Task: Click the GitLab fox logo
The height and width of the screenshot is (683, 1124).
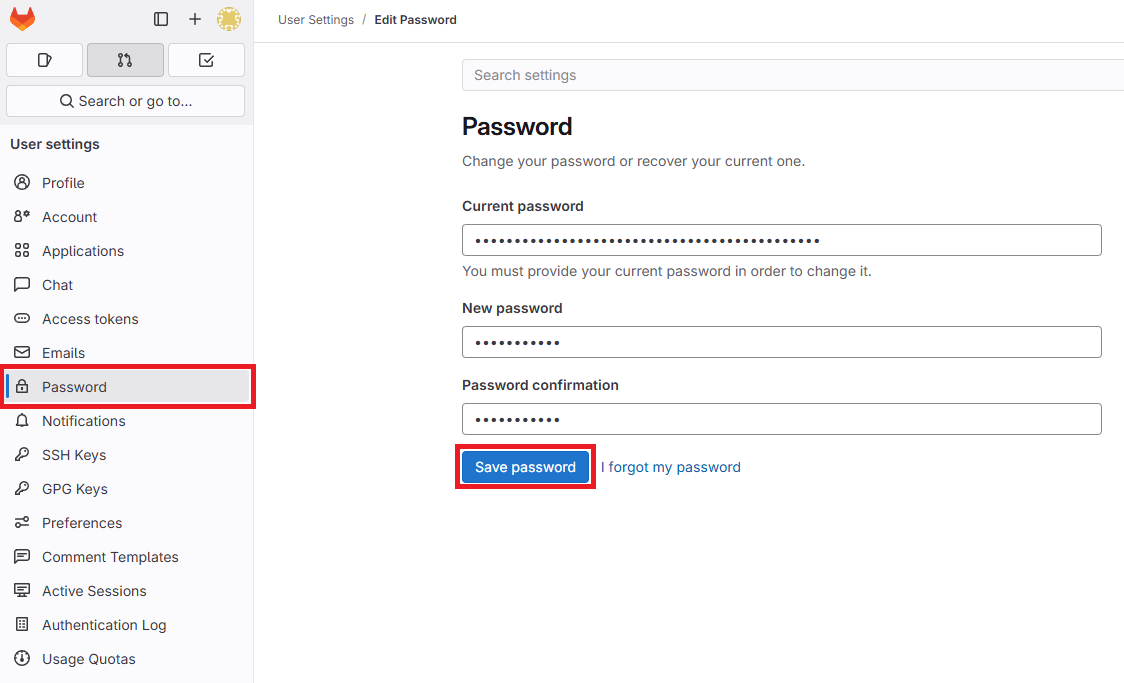Action: click(22, 19)
